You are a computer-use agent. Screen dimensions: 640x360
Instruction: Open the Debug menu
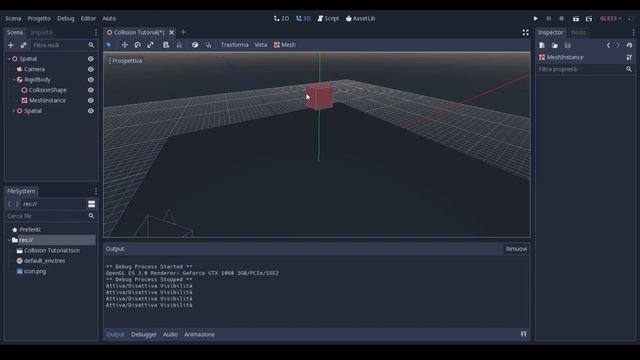click(66, 18)
